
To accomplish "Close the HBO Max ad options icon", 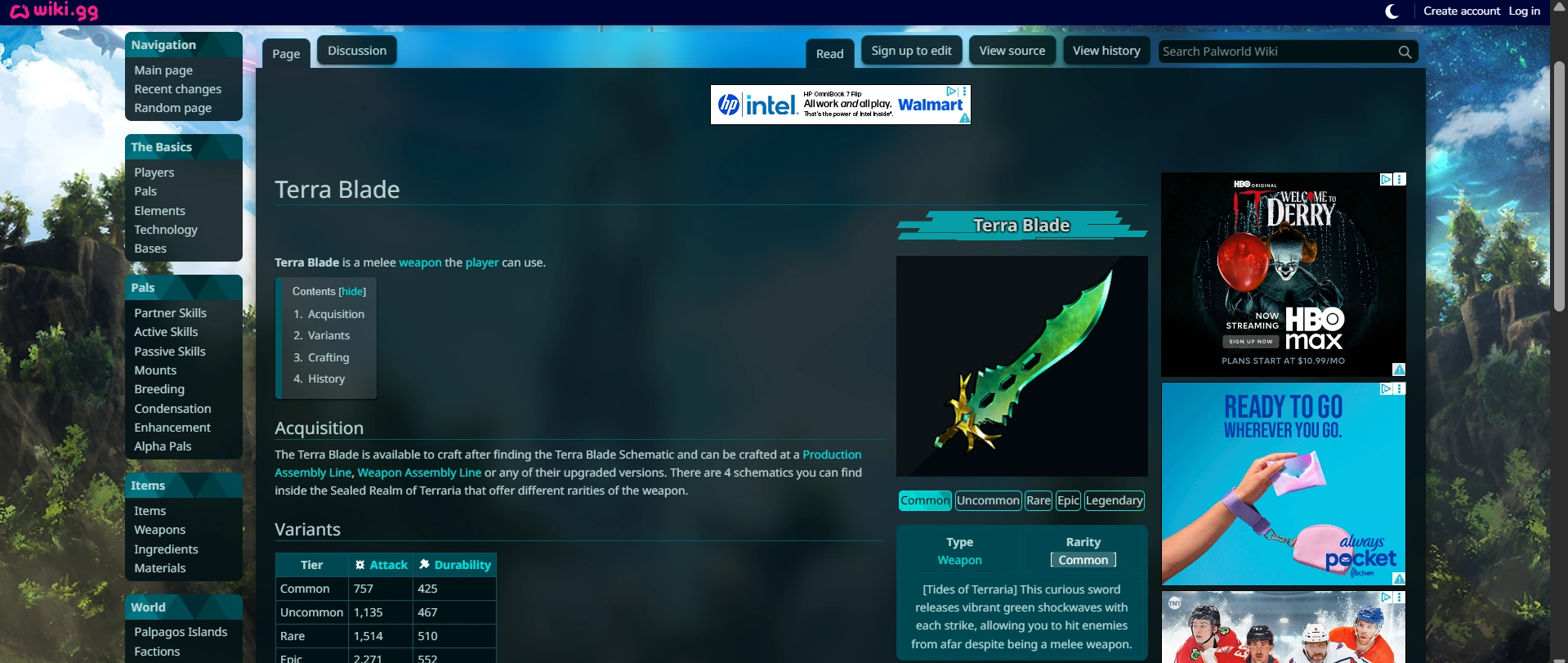I will 1400,179.
